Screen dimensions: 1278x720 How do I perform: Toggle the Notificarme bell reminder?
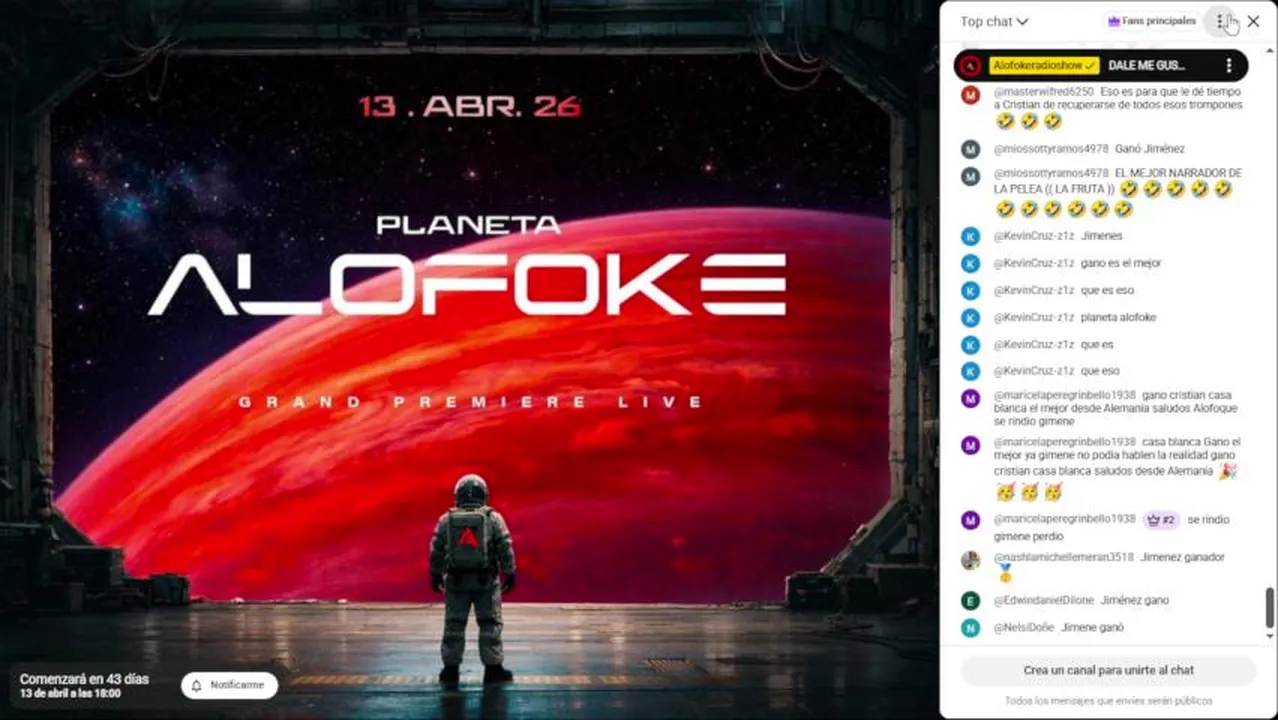click(229, 685)
